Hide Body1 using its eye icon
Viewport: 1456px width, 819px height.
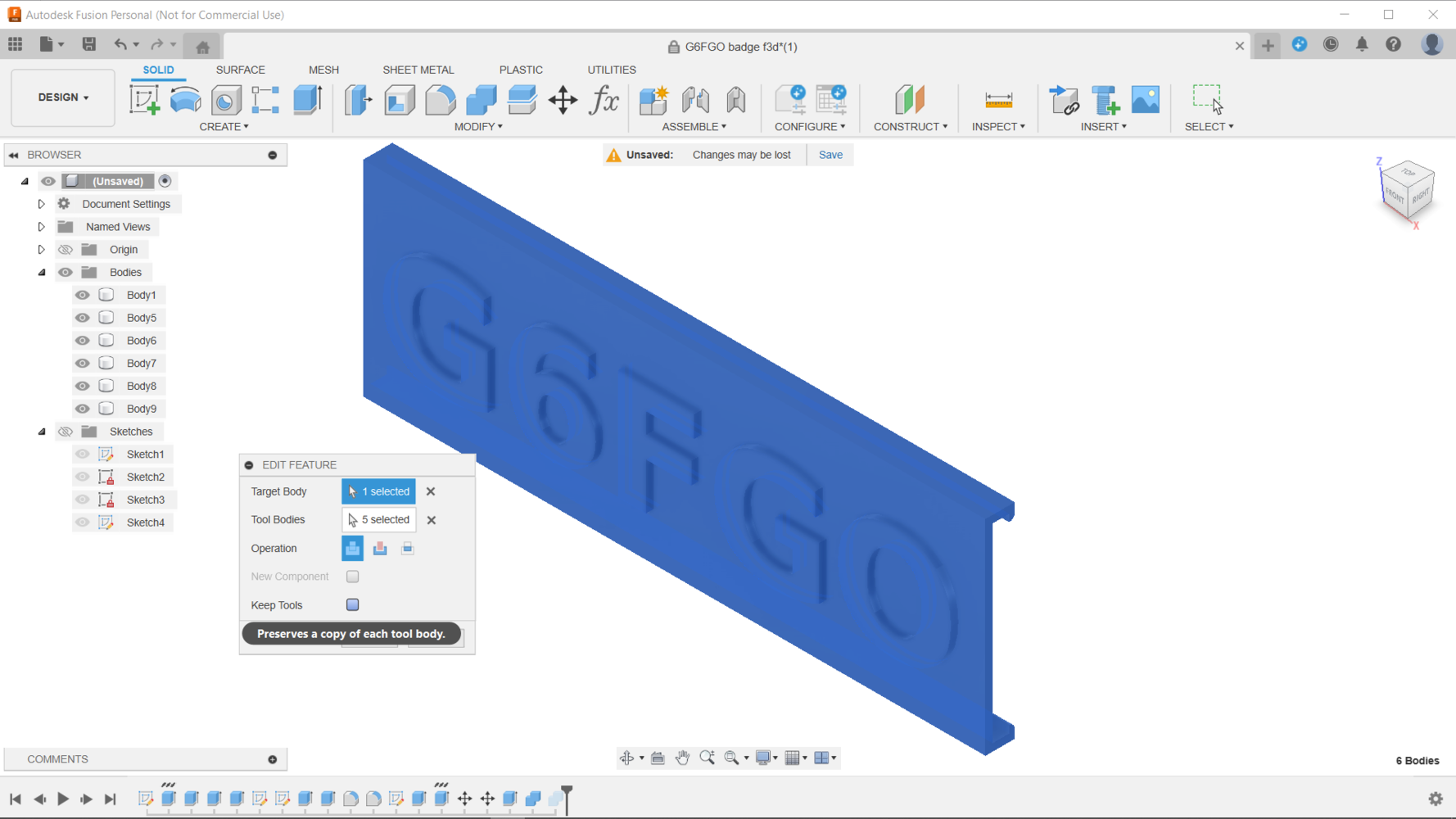(x=82, y=295)
